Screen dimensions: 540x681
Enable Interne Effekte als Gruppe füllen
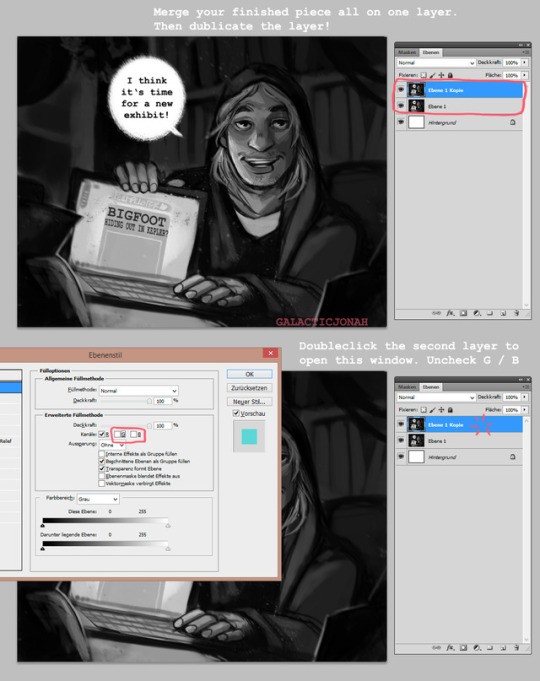102,454
